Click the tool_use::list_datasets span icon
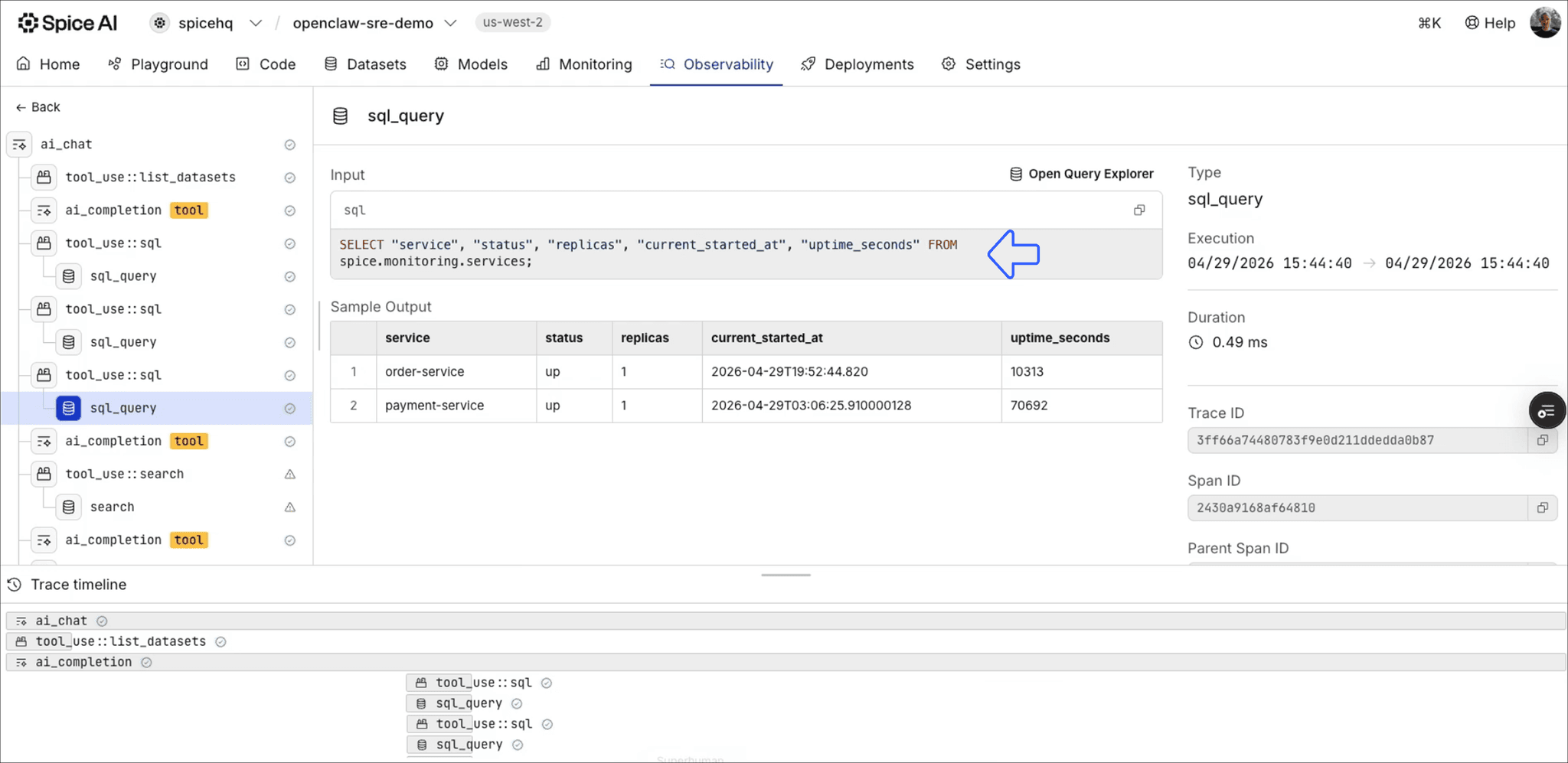Screen dimensions: 1568x763 point(44,177)
